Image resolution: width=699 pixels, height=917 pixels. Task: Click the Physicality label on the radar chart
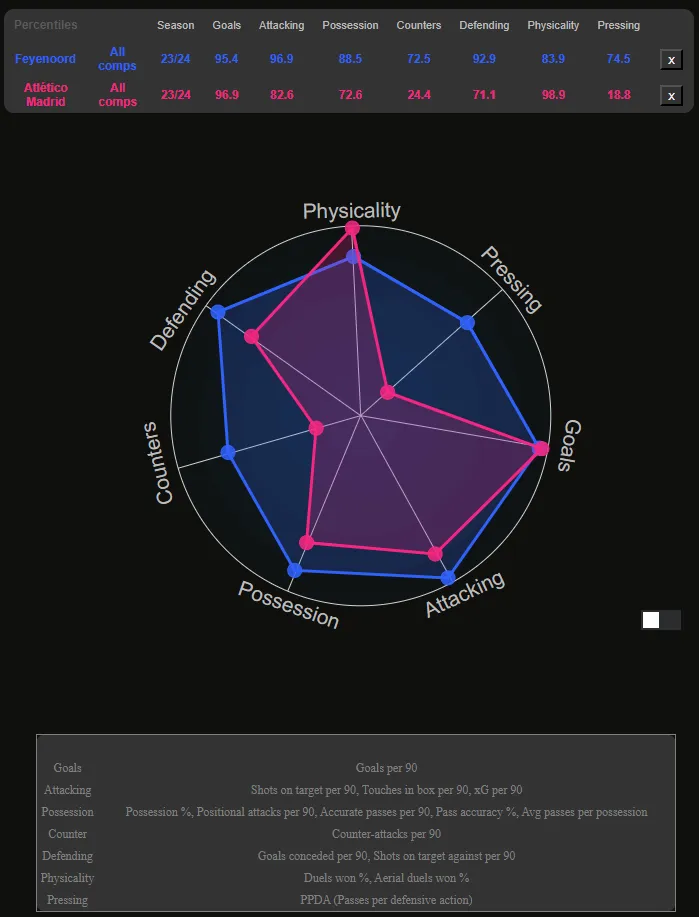point(352,211)
